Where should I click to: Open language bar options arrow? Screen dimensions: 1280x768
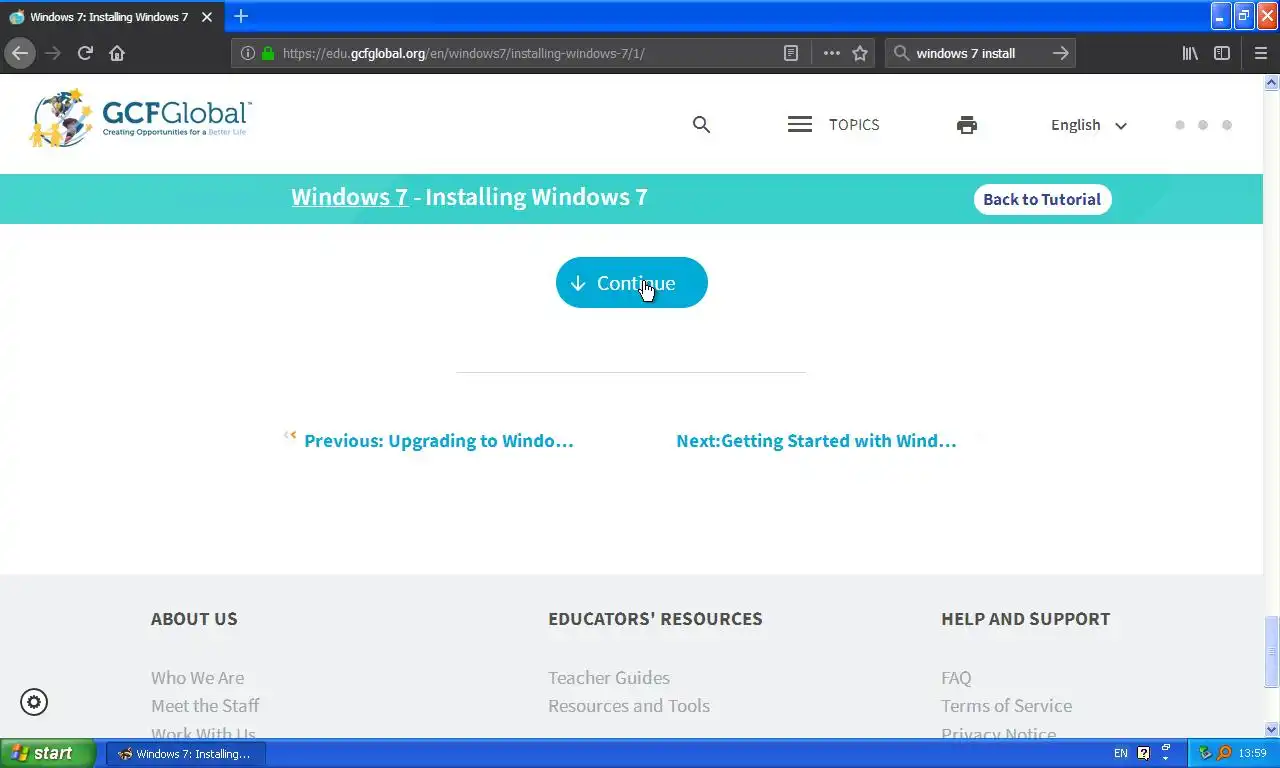(x=1166, y=757)
